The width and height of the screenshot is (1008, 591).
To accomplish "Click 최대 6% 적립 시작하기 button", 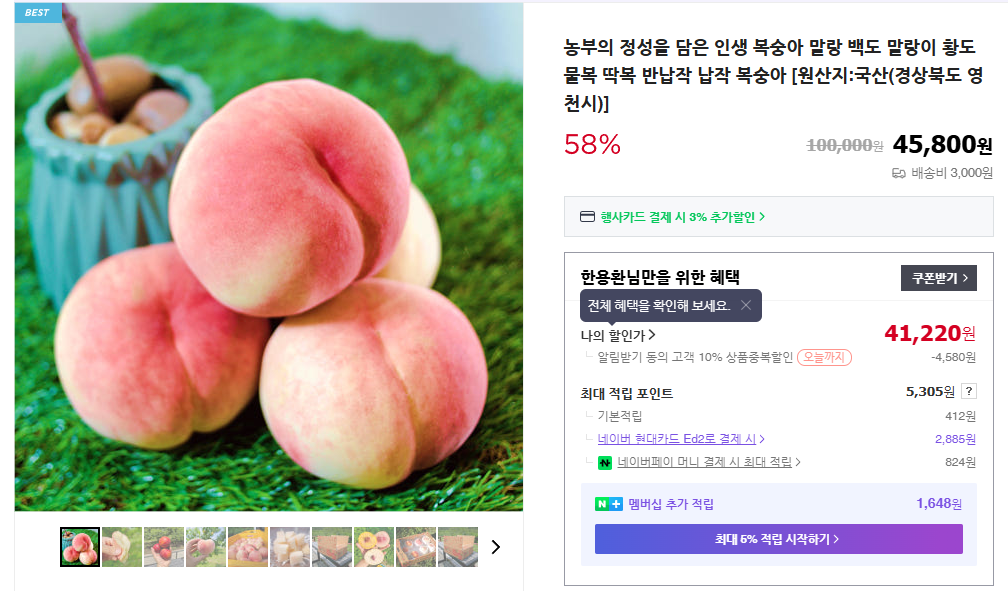I will coord(778,539).
